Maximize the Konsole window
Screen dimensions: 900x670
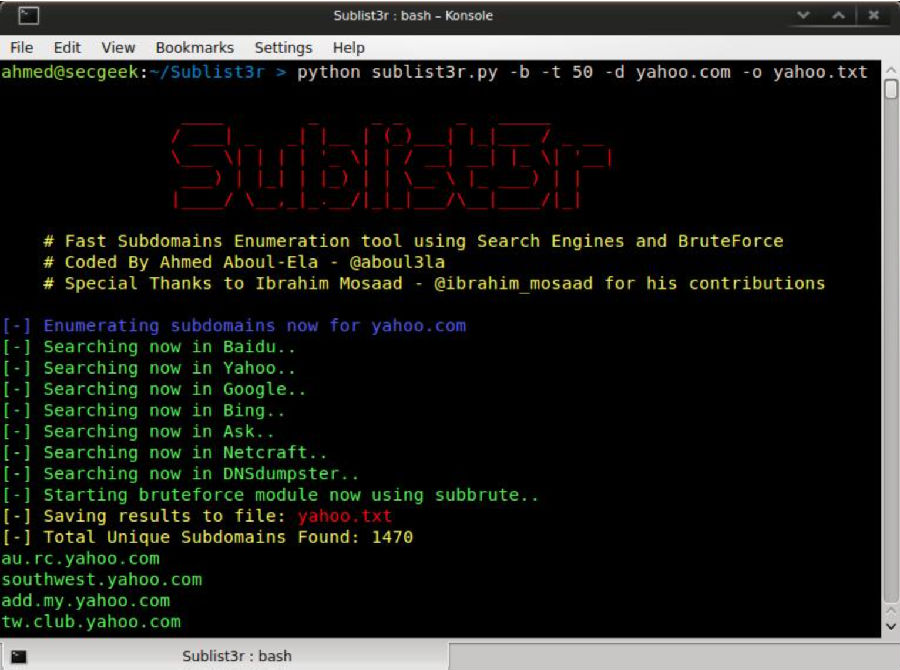pos(838,16)
